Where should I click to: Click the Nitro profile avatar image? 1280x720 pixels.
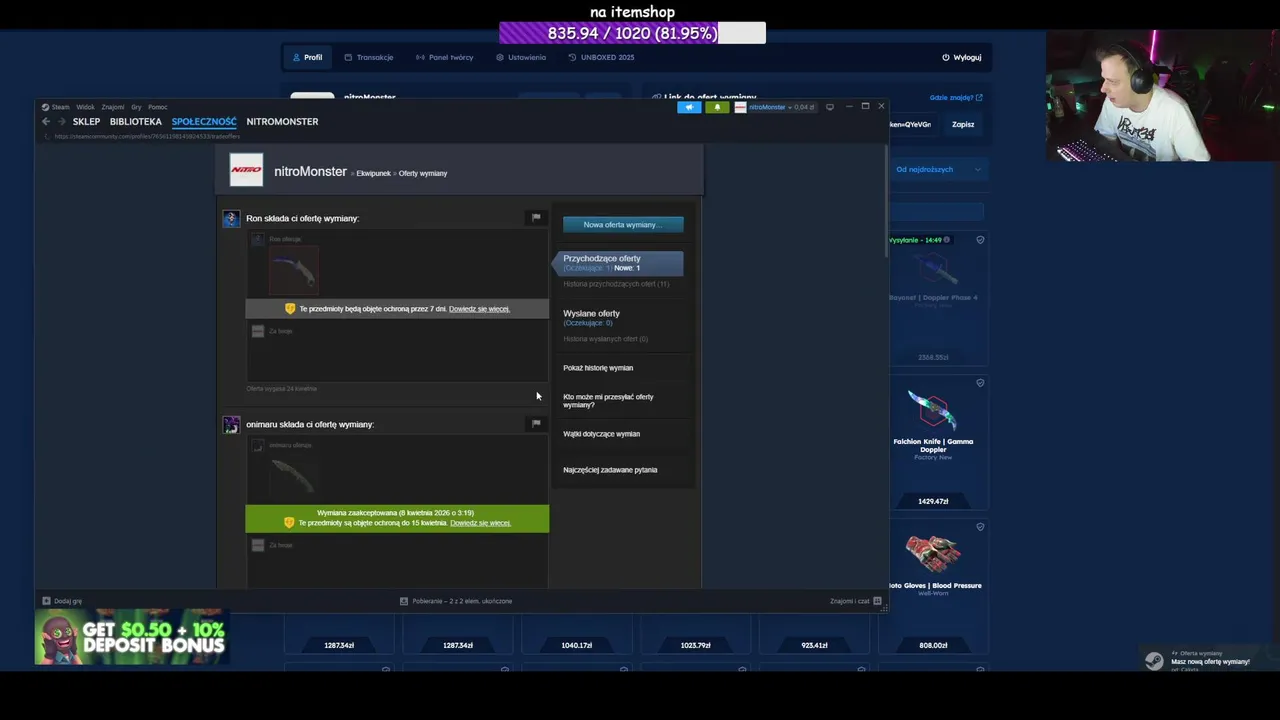coord(246,170)
